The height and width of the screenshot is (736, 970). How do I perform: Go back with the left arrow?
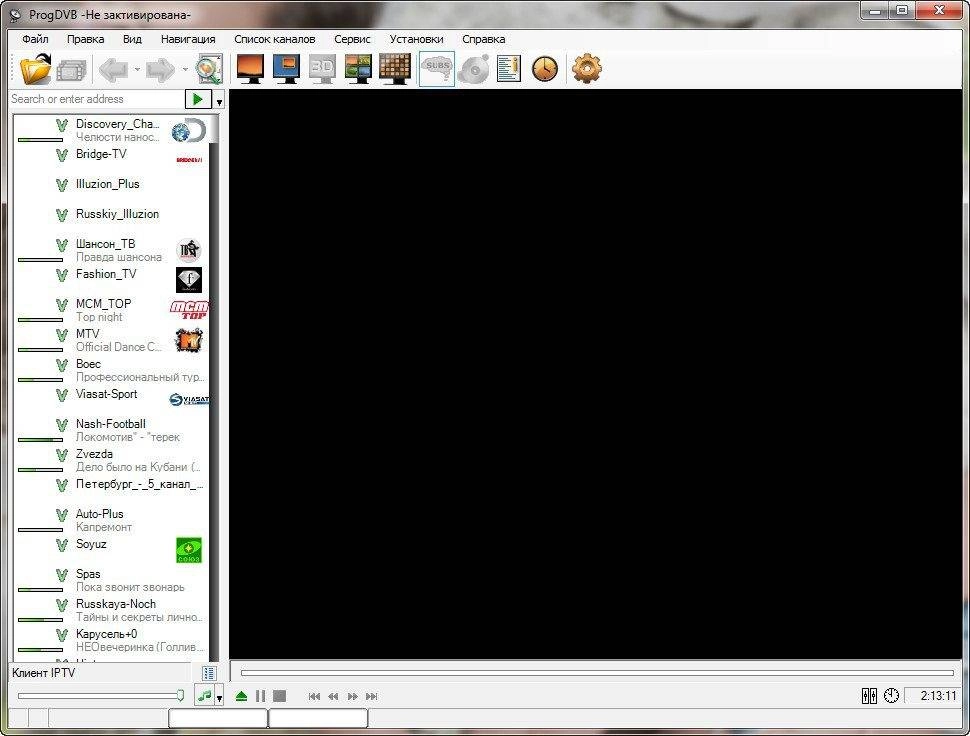(114, 70)
